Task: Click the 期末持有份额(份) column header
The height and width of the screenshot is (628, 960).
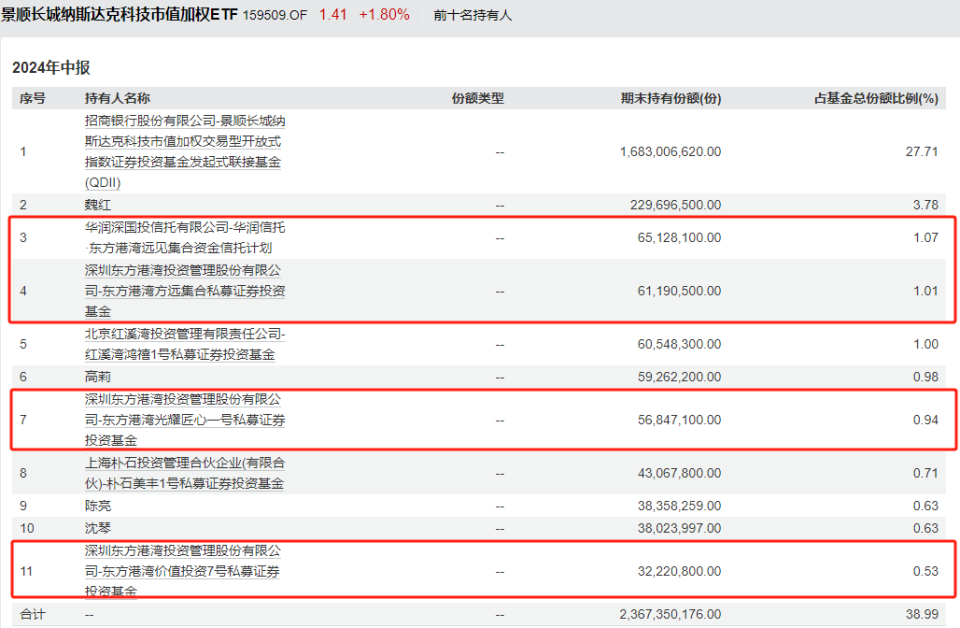Action: 671,99
